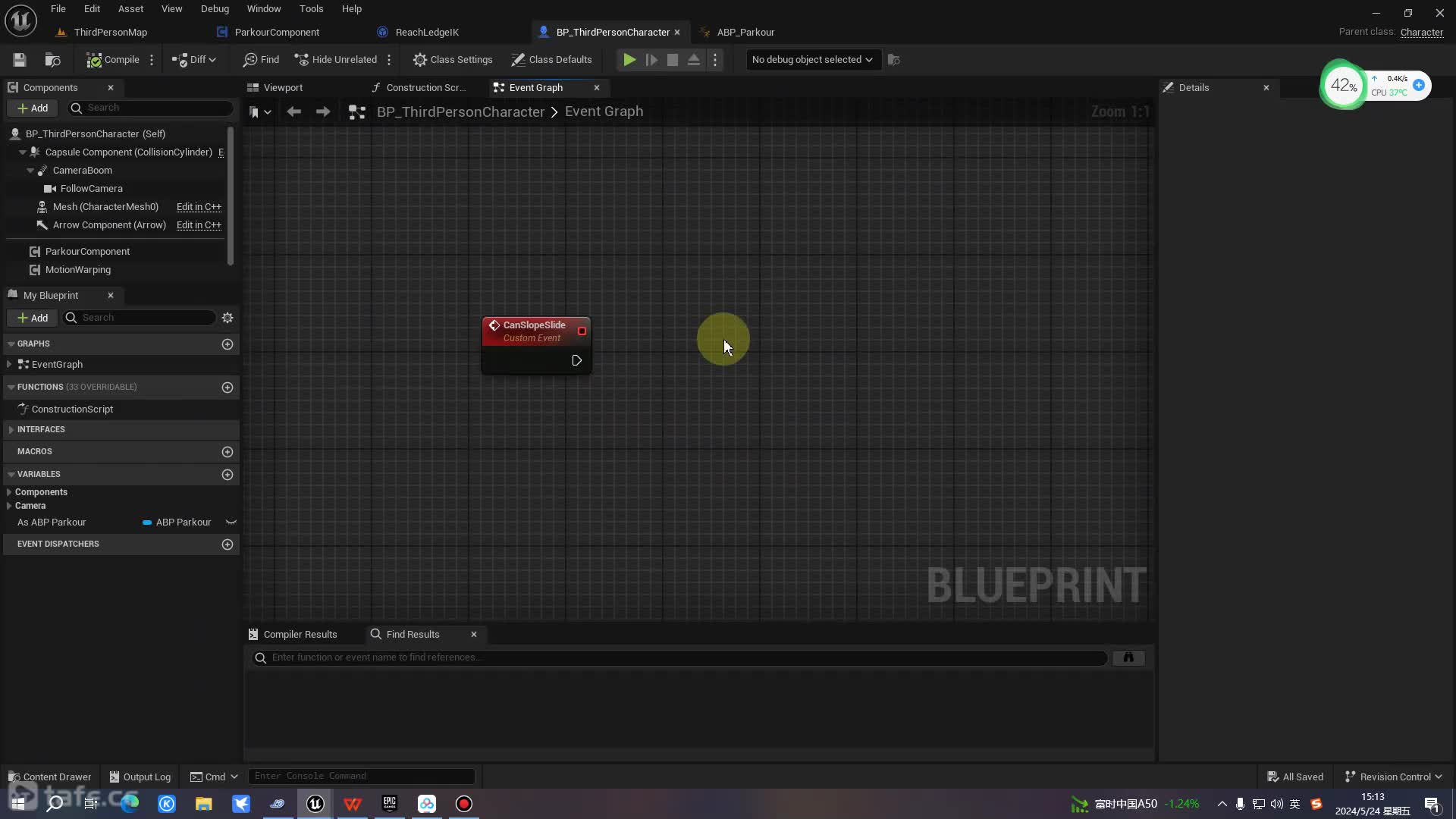
Task: Open the Character parent class link
Action: (x=1421, y=32)
